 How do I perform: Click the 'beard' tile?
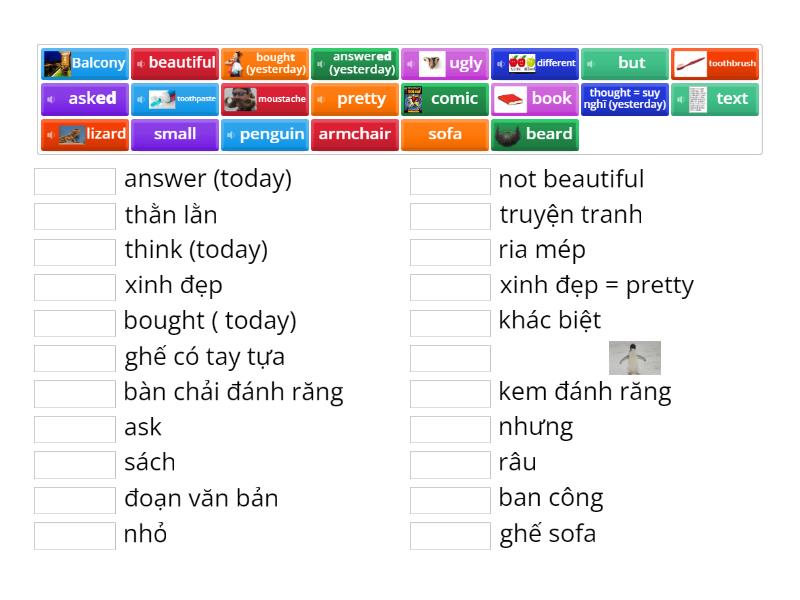535,135
